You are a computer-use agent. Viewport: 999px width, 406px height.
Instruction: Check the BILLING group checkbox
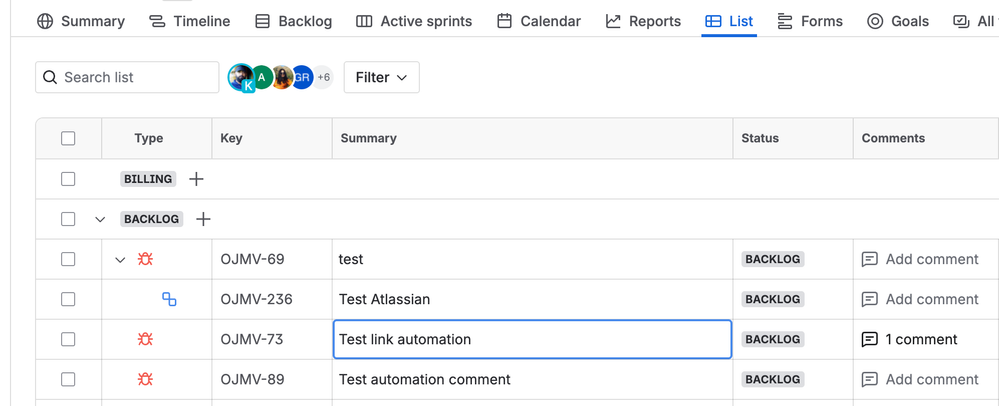click(x=68, y=179)
